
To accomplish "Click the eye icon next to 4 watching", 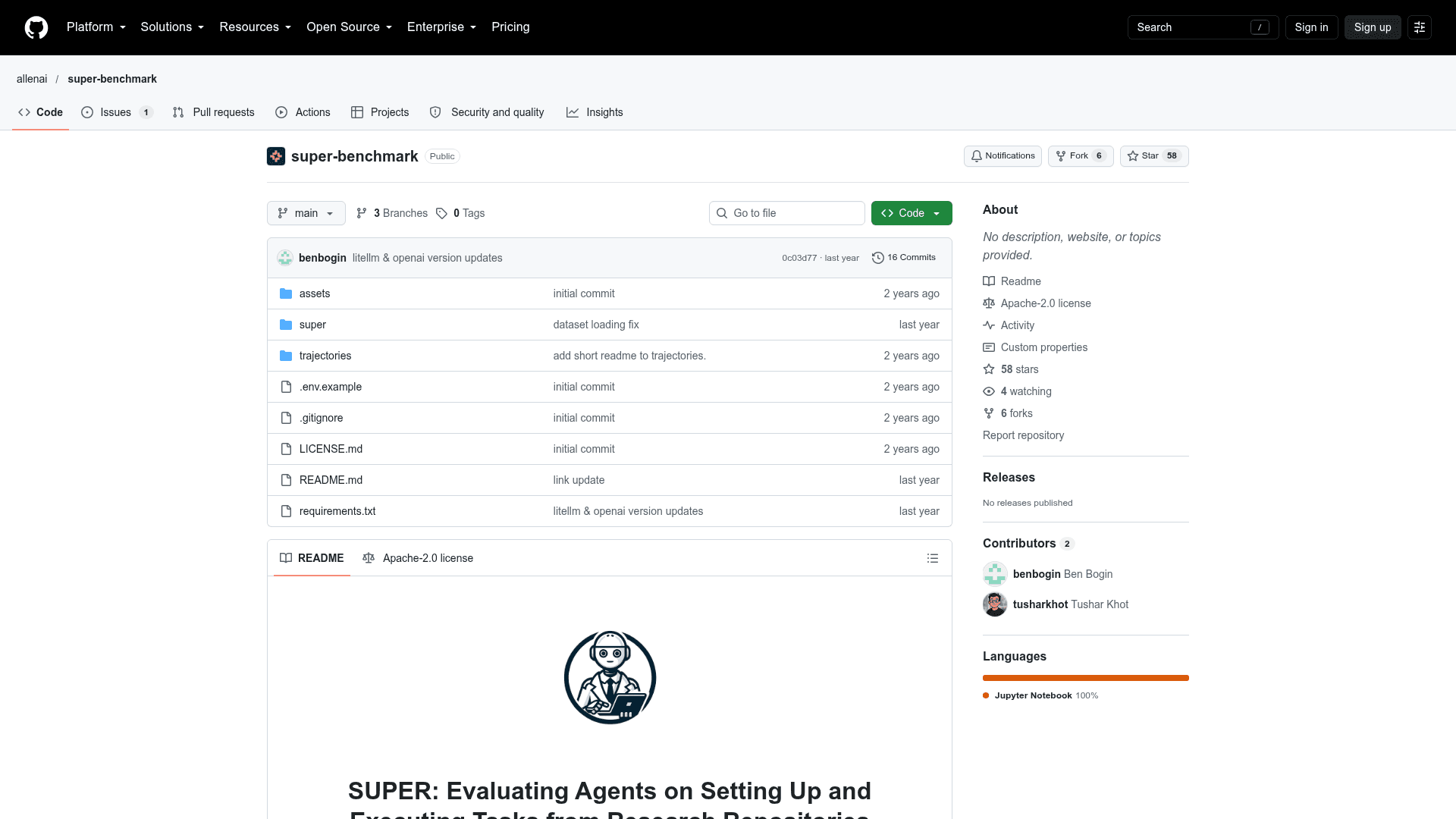I will [989, 391].
